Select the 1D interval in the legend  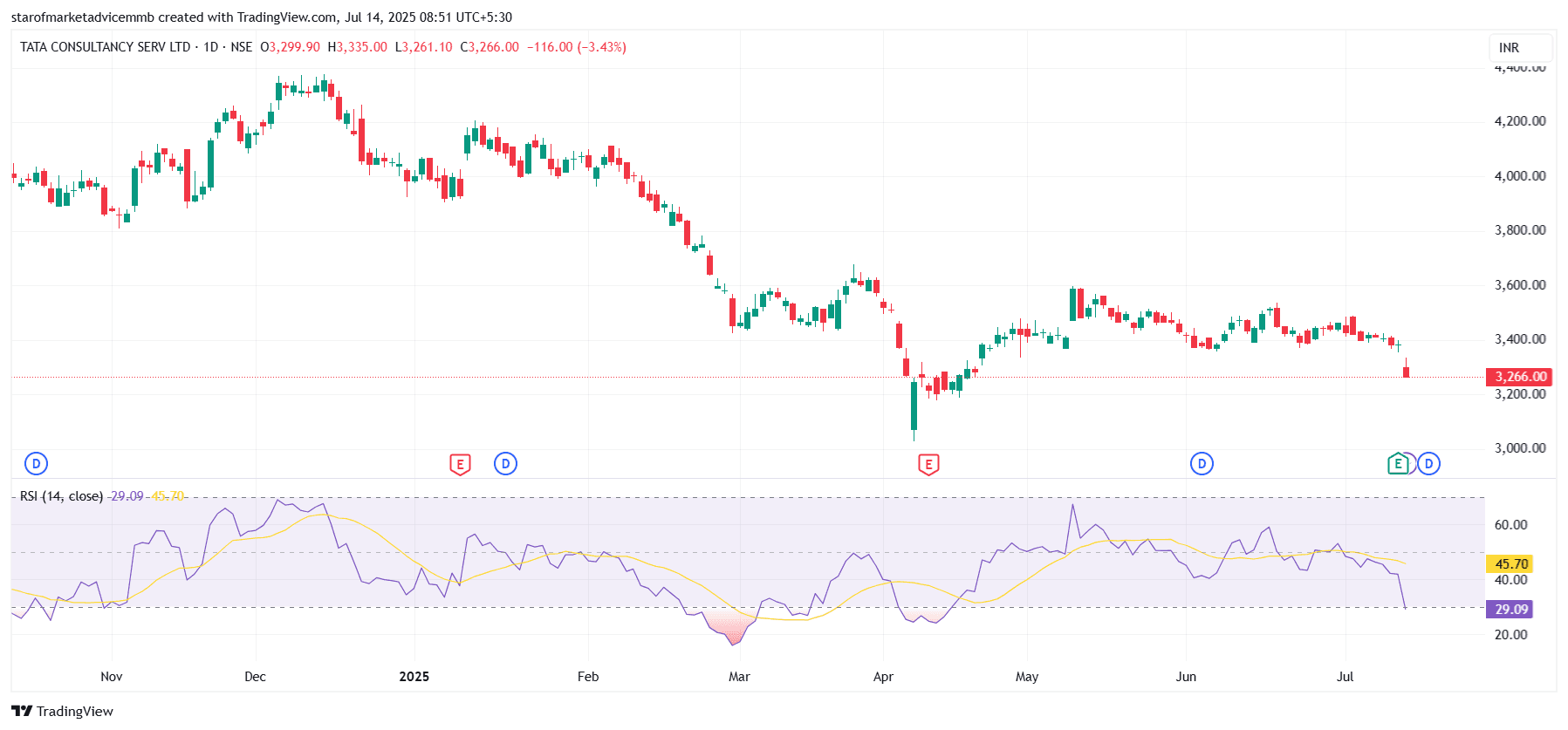tap(210, 47)
